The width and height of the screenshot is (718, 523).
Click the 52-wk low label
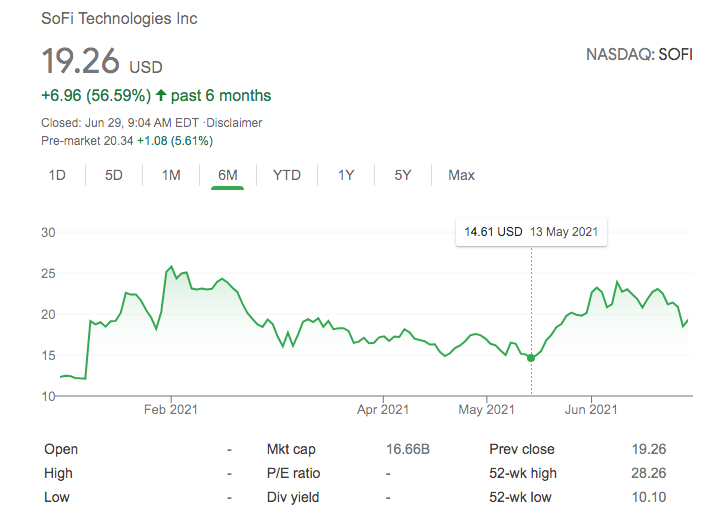click(520, 497)
